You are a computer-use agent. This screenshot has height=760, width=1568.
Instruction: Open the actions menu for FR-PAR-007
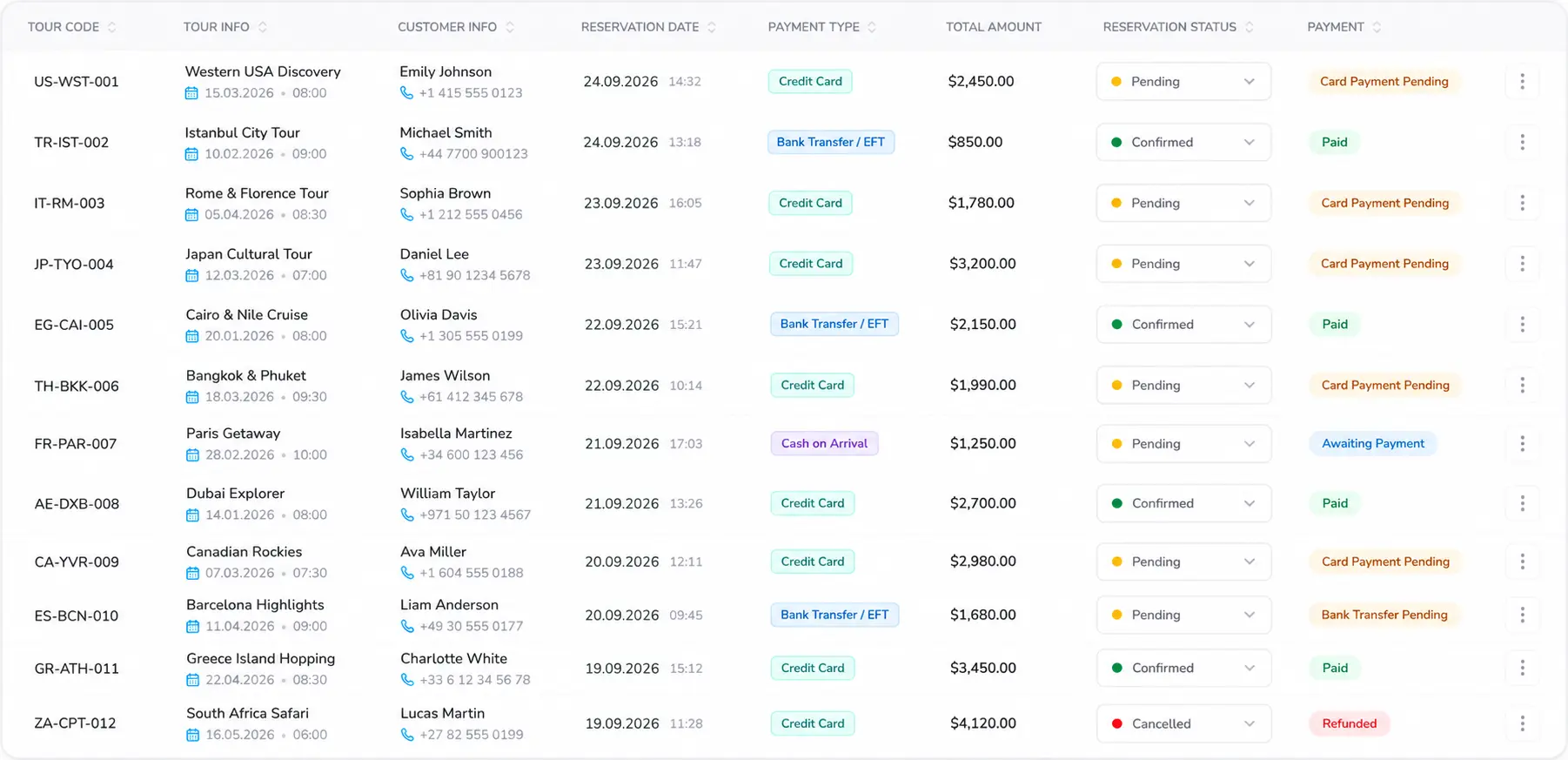coord(1522,444)
